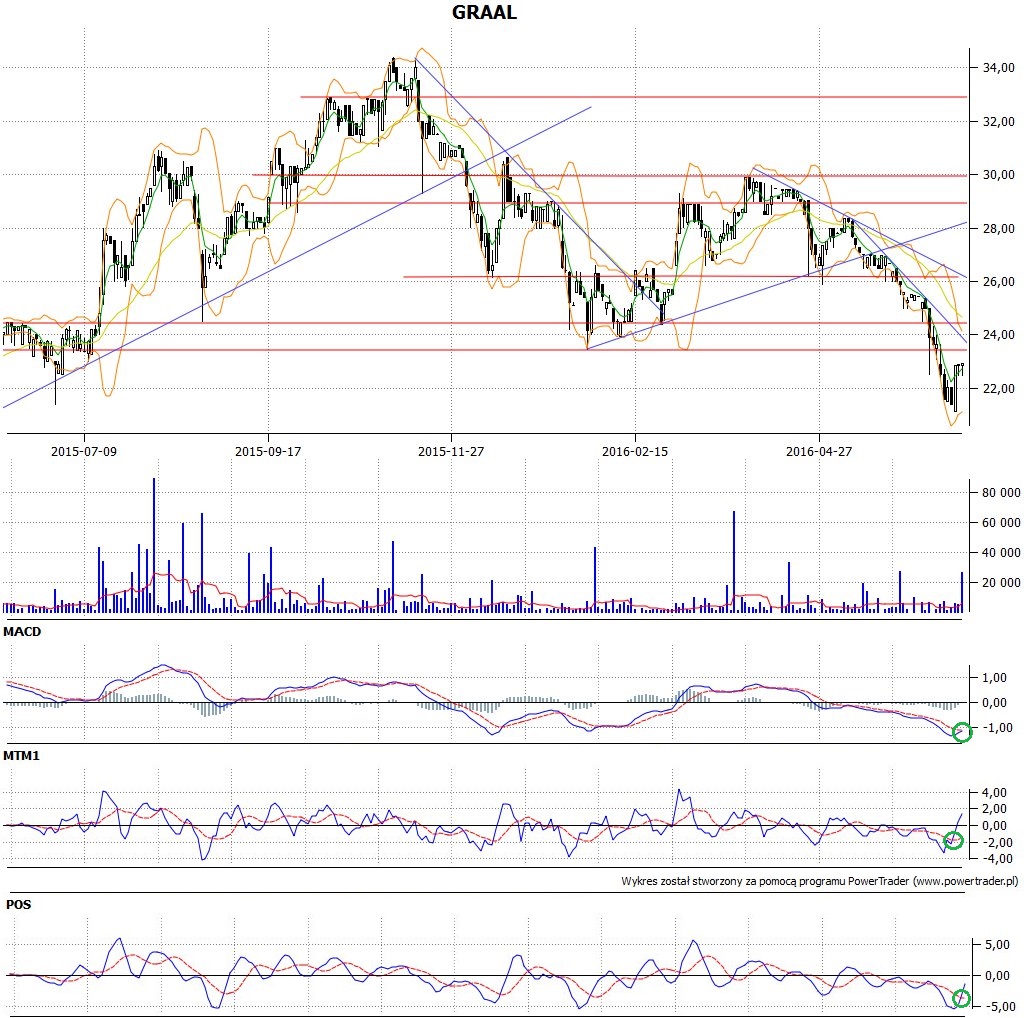The width and height of the screenshot is (1024, 1018).
Task: Select the 2015-11-27 date label
Action: coord(451,451)
